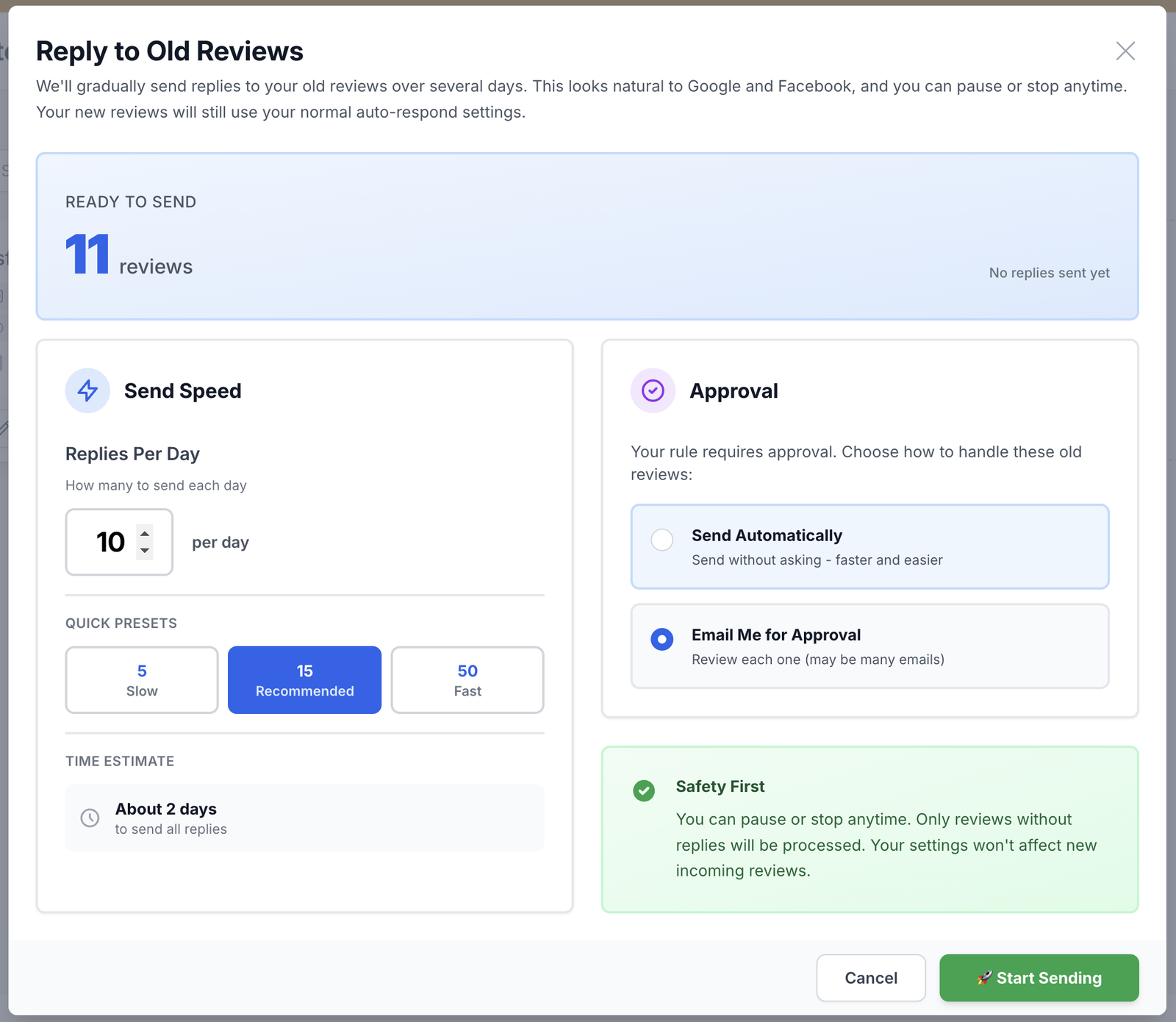
Task: Click the rocket icon on Start Sending
Action: [x=984, y=978]
